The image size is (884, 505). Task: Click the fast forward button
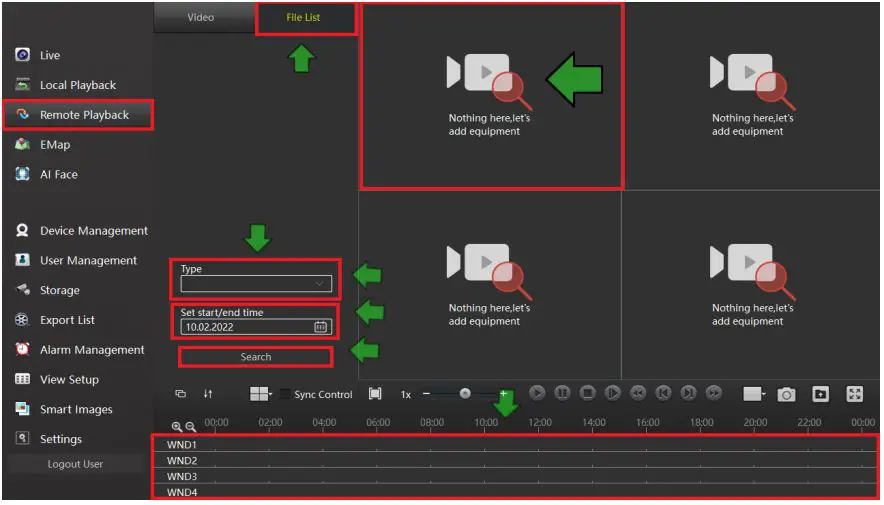pyautogui.click(x=714, y=393)
